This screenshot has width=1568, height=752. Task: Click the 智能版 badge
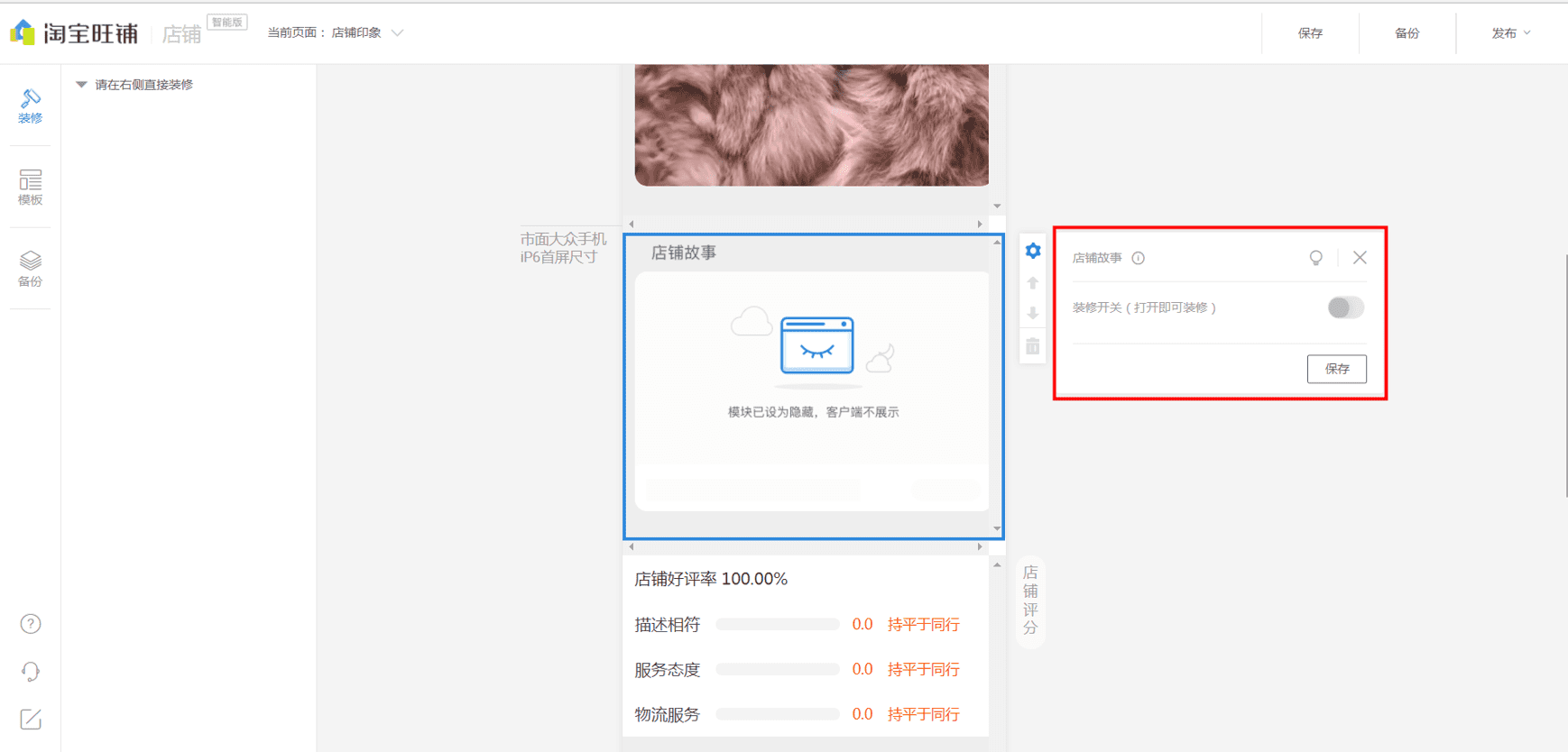click(x=227, y=22)
